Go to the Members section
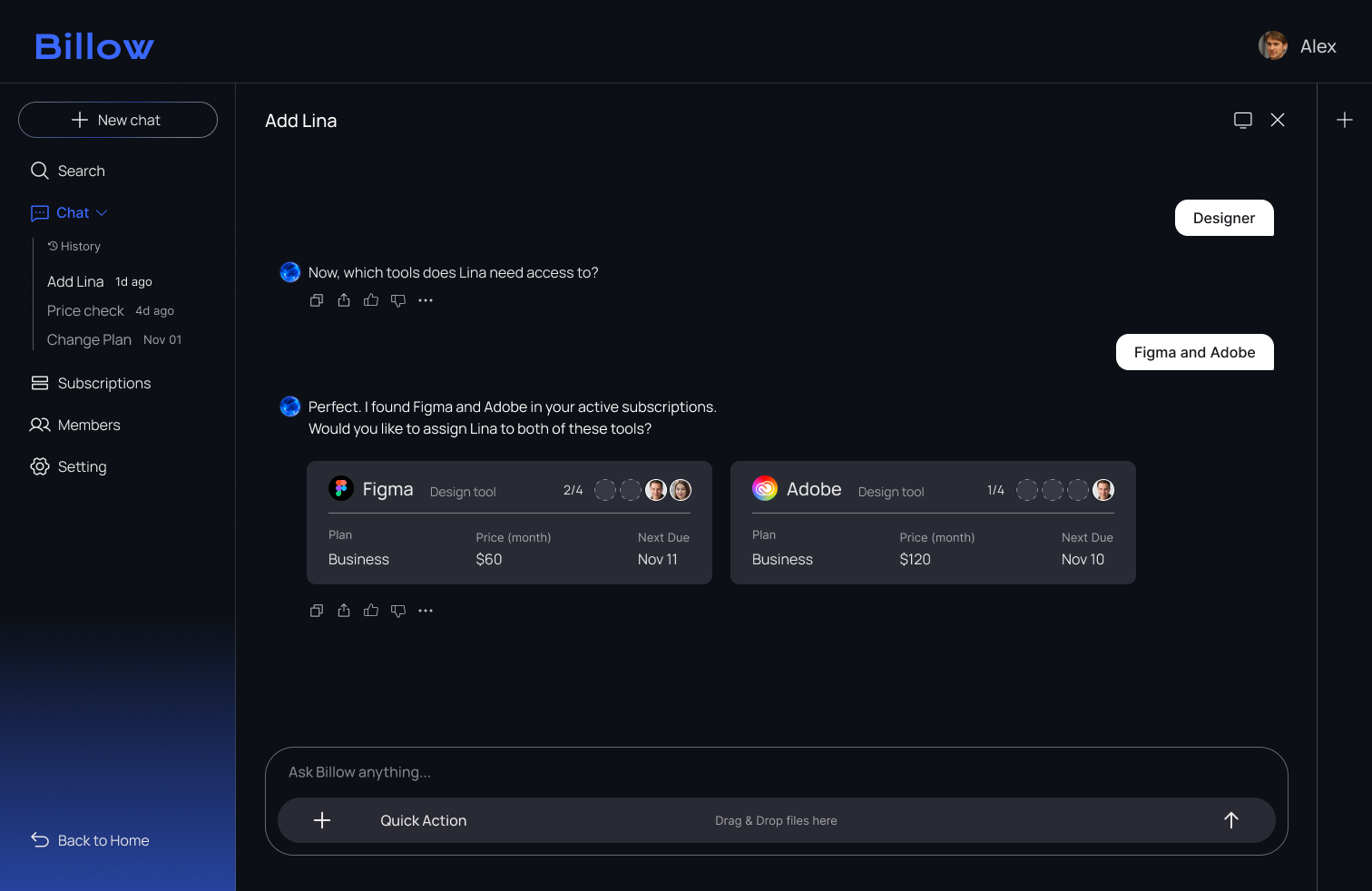Screen dimensions: 1372x891 coord(75,425)
